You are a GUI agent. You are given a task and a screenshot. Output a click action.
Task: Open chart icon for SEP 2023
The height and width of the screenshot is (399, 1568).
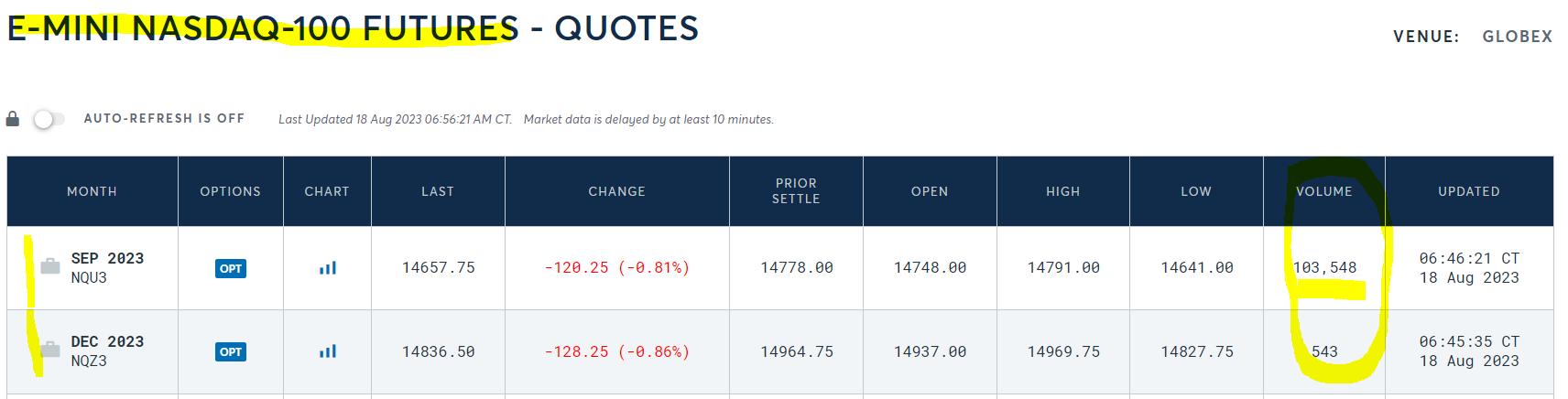(x=328, y=268)
